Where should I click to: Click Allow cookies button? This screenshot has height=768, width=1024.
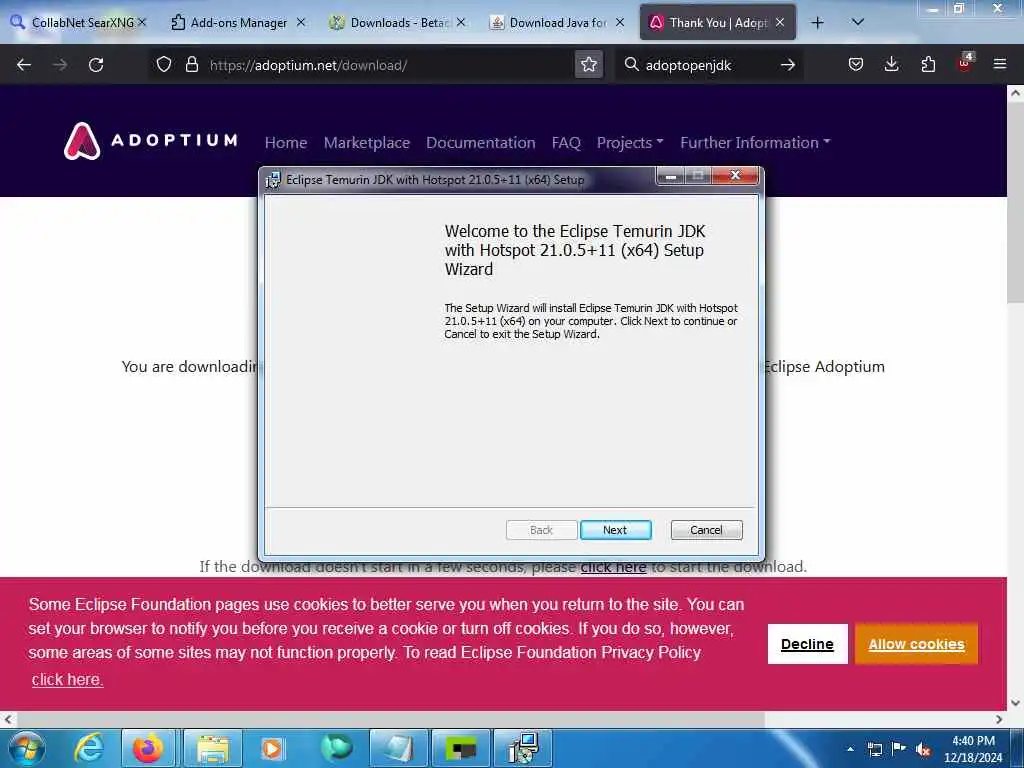point(916,644)
